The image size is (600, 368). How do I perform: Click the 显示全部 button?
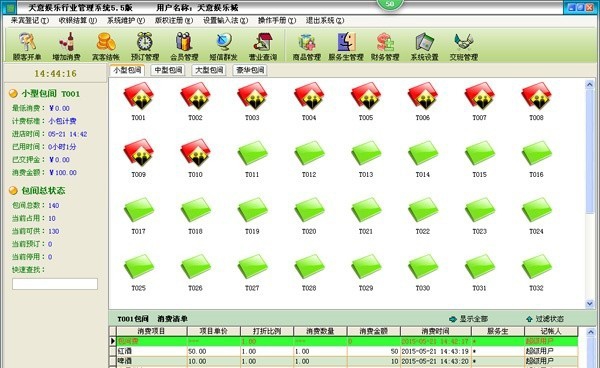(x=468, y=319)
